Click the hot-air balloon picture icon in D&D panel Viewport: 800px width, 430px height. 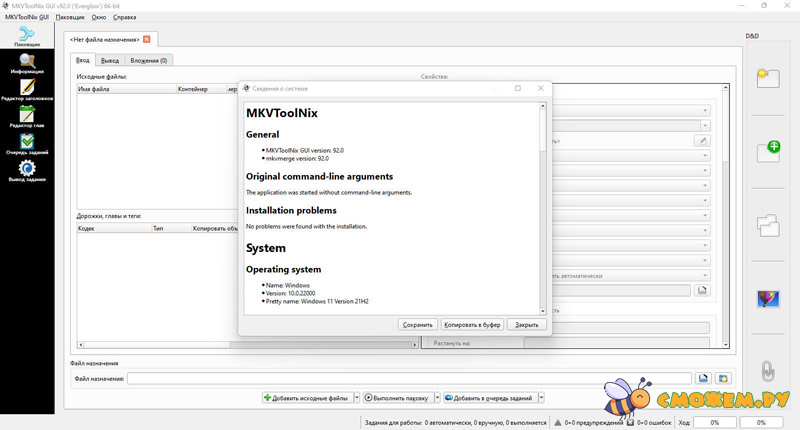point(768,298)
